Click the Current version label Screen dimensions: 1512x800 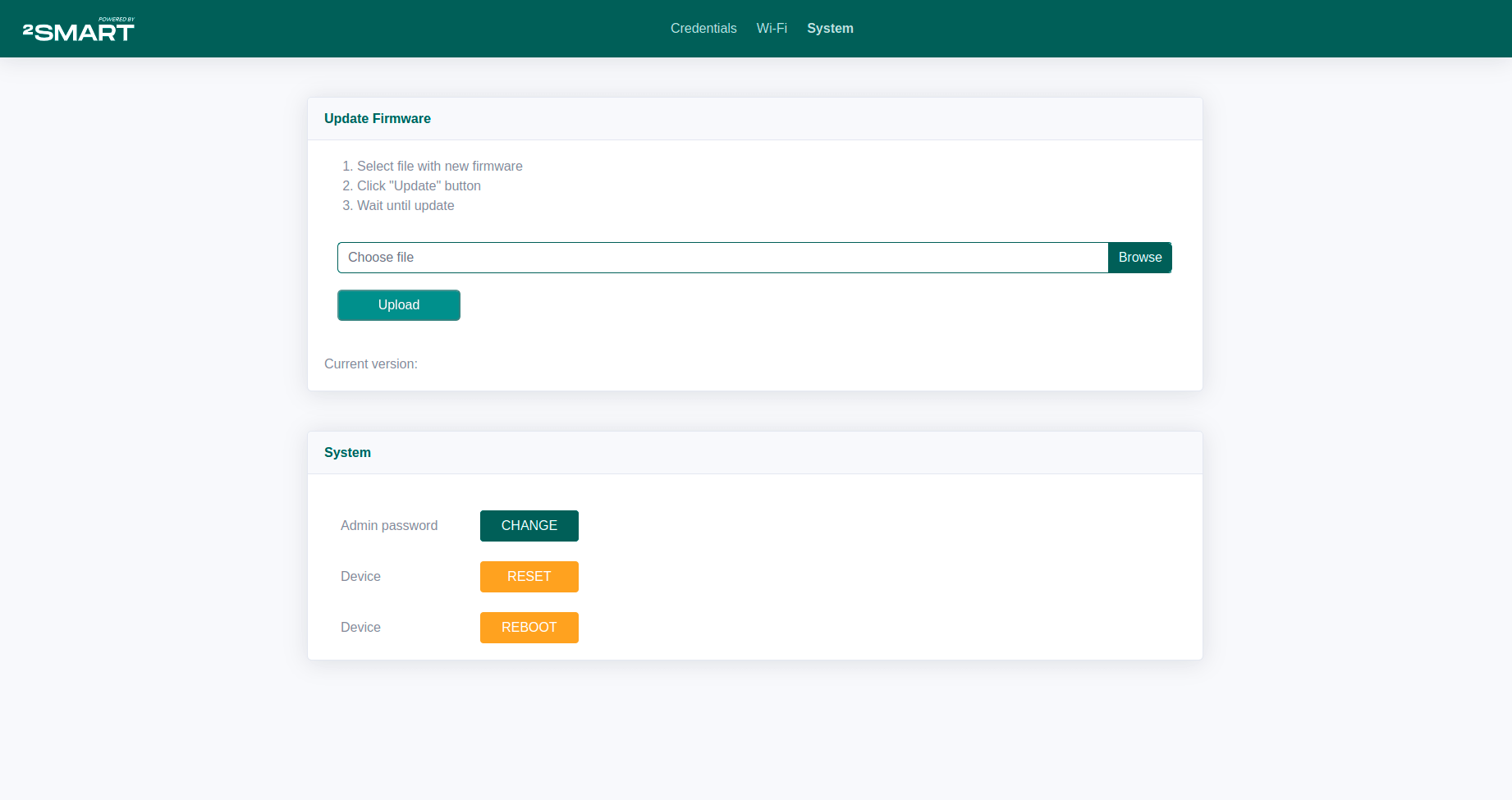point(371,364)
